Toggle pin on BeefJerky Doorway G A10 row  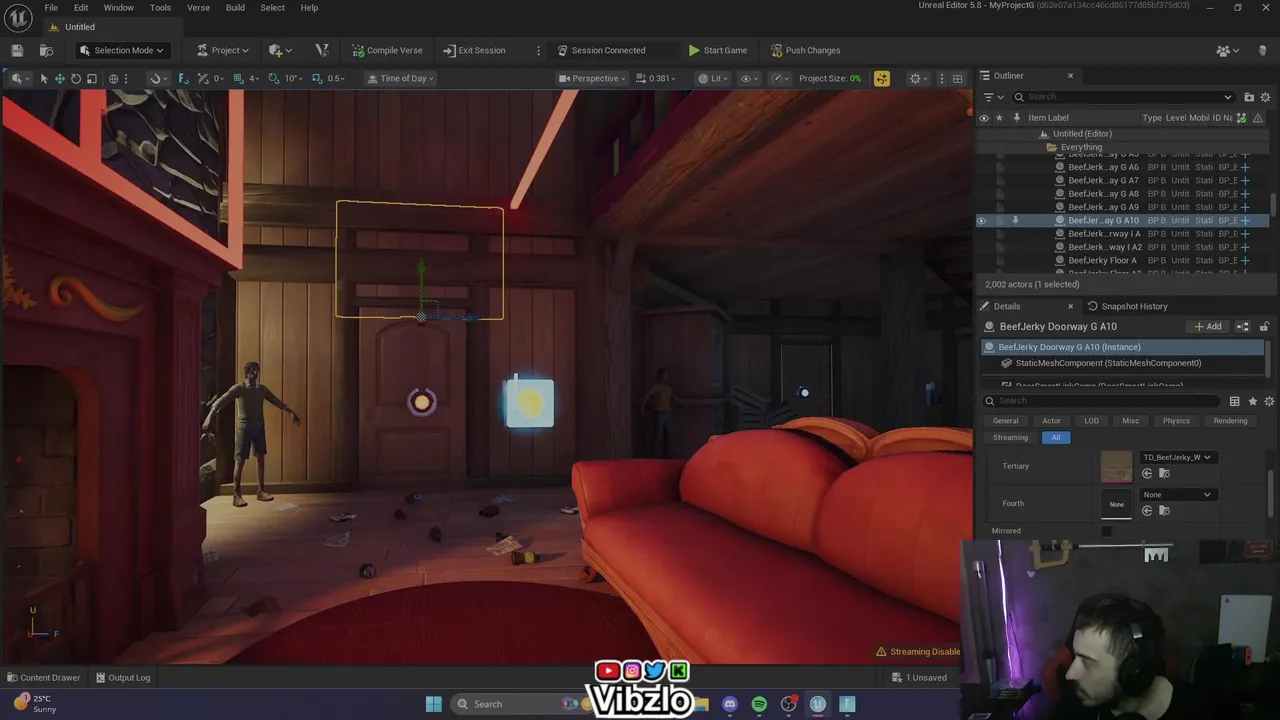[x=1015, y=220]
